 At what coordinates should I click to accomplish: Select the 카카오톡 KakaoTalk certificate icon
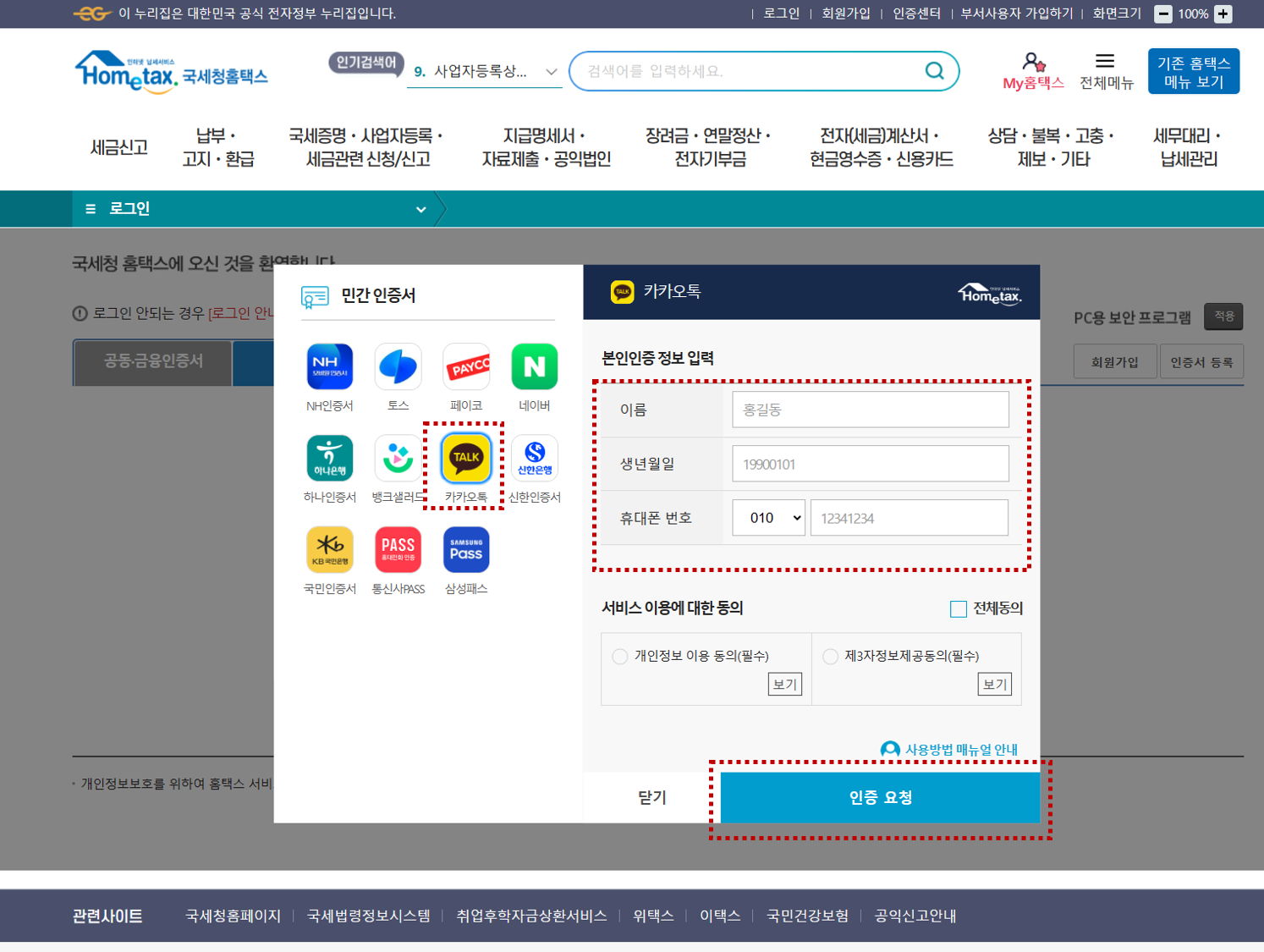(466, 458)
